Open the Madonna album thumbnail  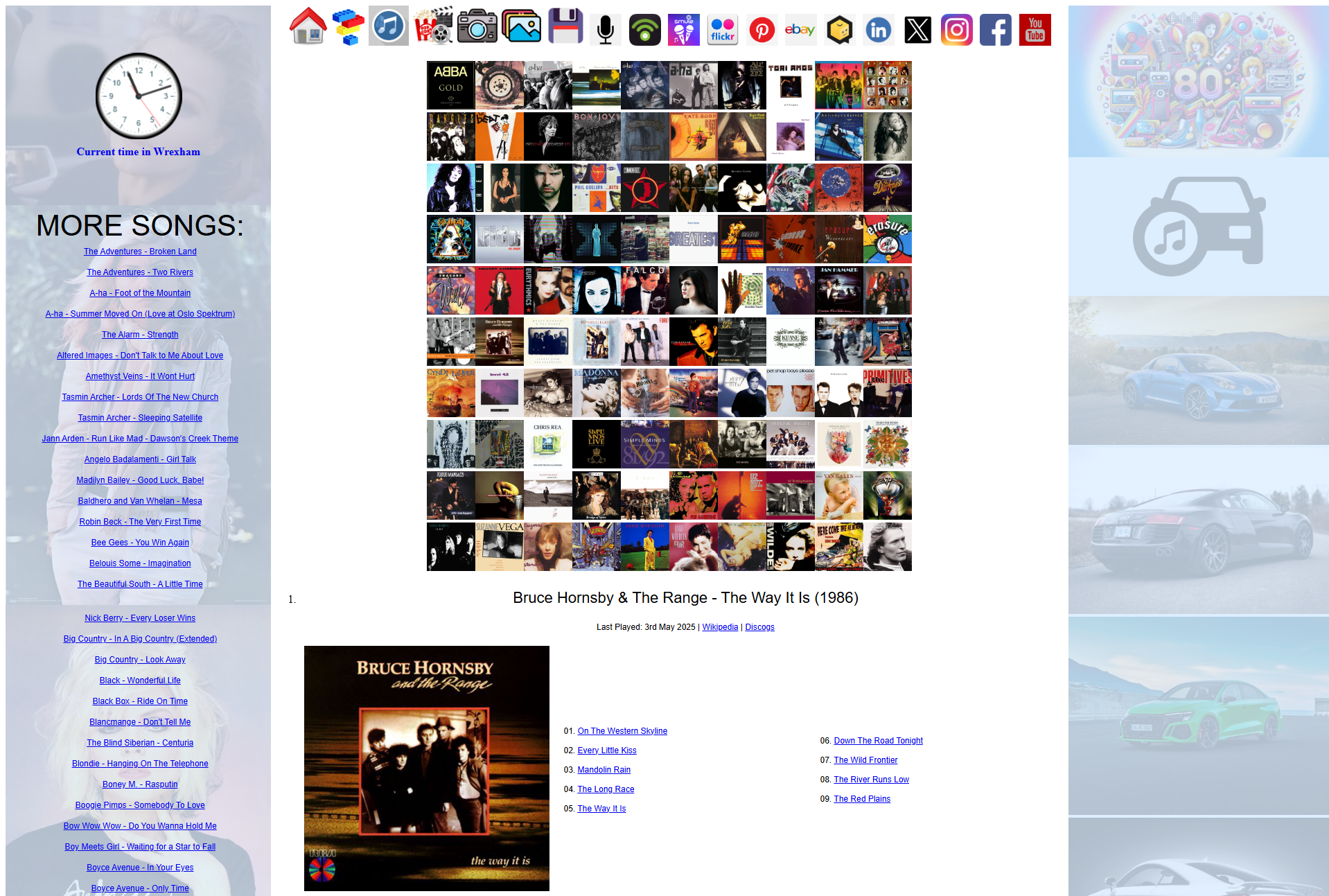tap(597, 393)
